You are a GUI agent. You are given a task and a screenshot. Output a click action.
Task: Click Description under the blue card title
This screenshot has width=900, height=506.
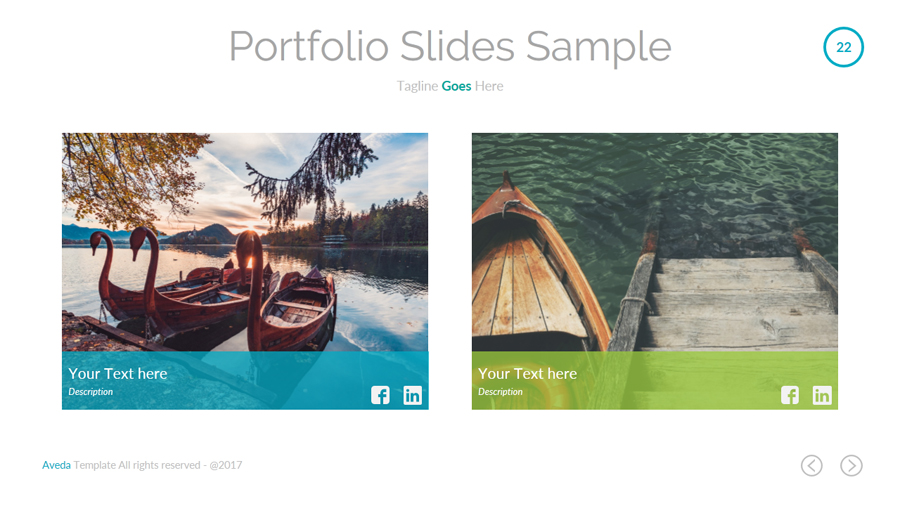(90, 392)
